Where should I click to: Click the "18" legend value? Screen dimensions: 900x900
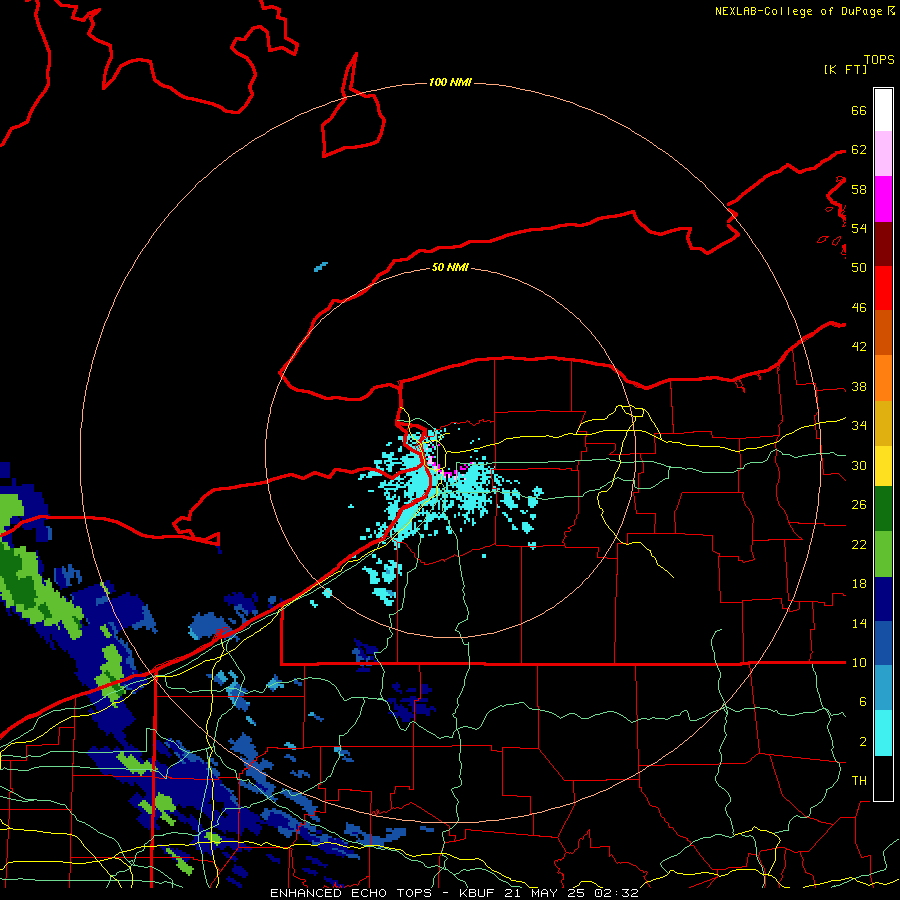click(x=859, y=584)
